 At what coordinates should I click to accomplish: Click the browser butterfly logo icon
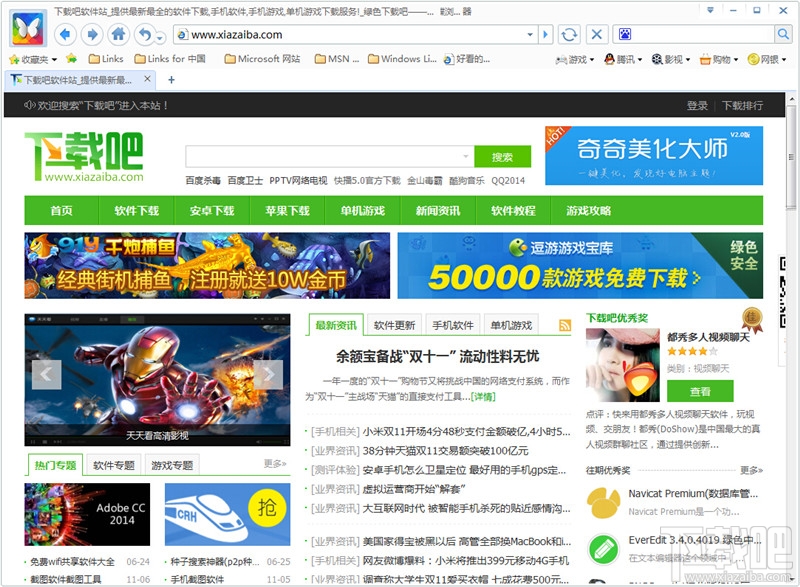(28, 28)
